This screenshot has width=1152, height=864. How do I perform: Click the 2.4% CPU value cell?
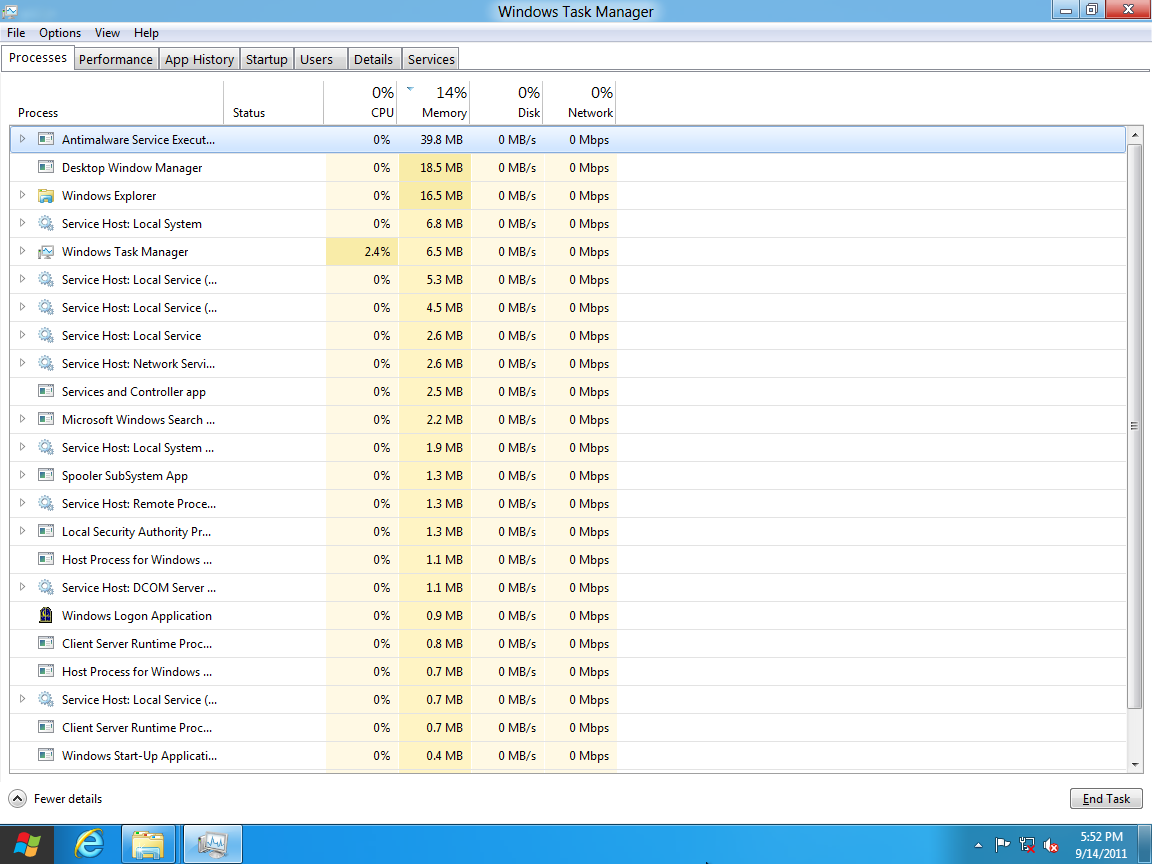coord(362,251)
